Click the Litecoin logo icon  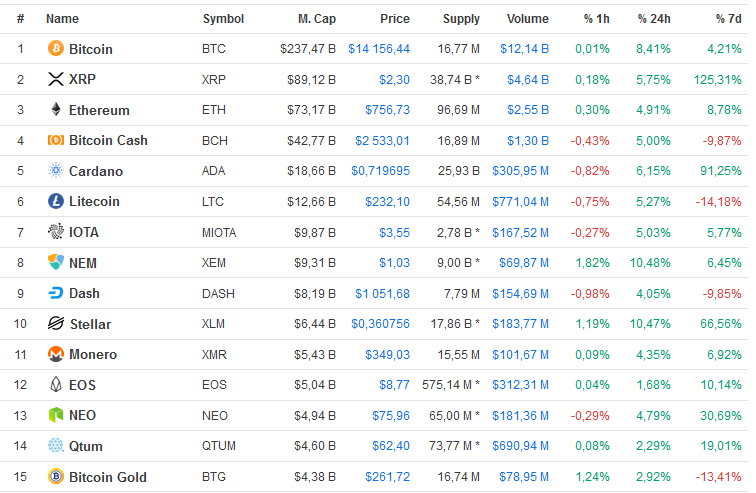point(56,201)
